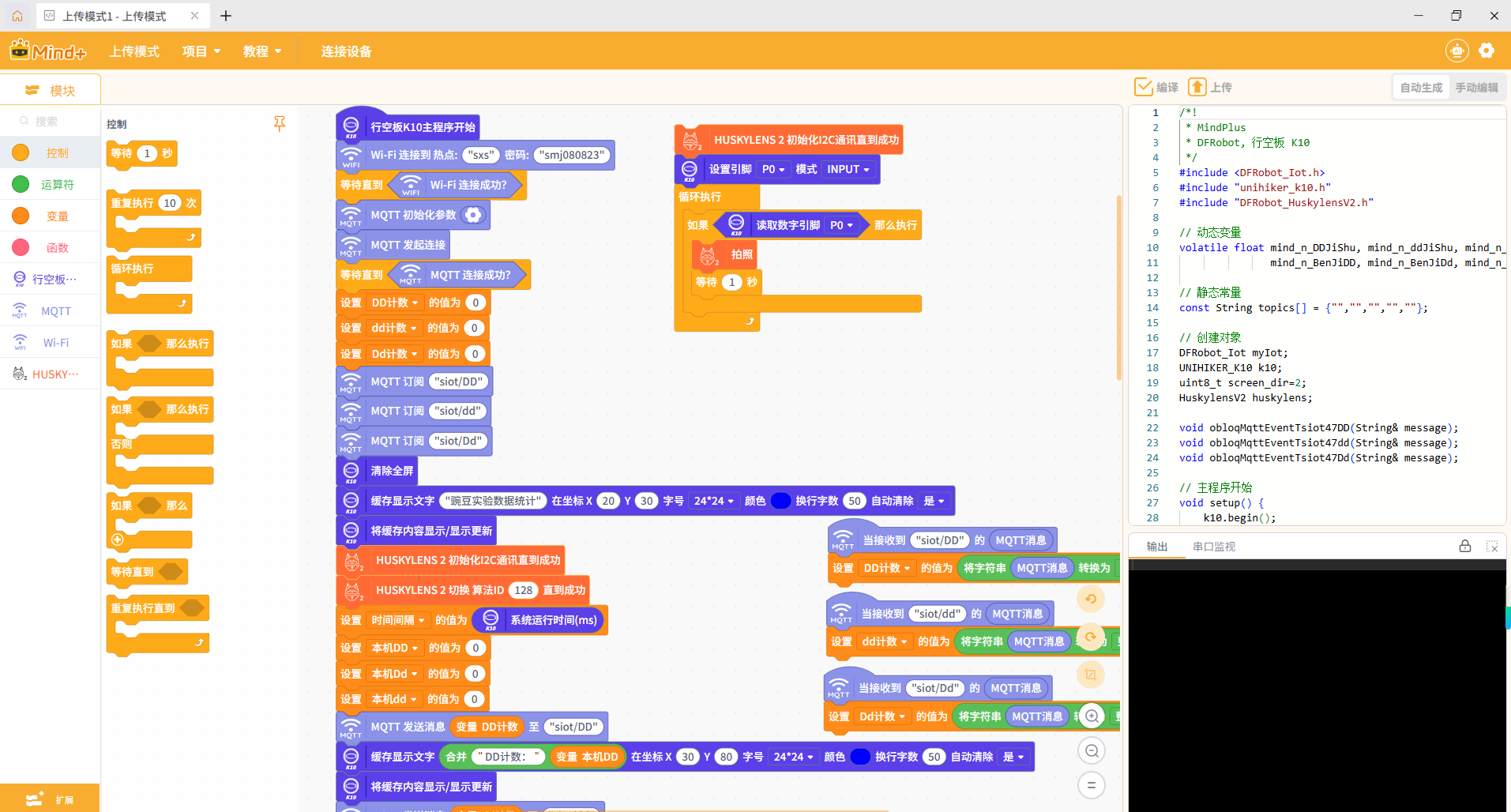Zoom out of the block workspace
This screenshot has width=1511, height=812.
pos(1092,750)
